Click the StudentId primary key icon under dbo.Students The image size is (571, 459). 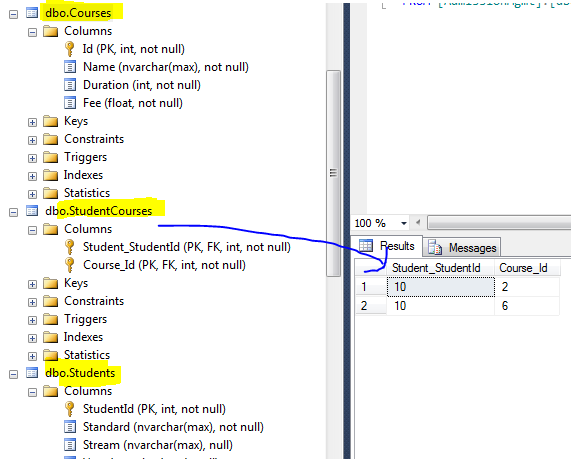(70, 409)
